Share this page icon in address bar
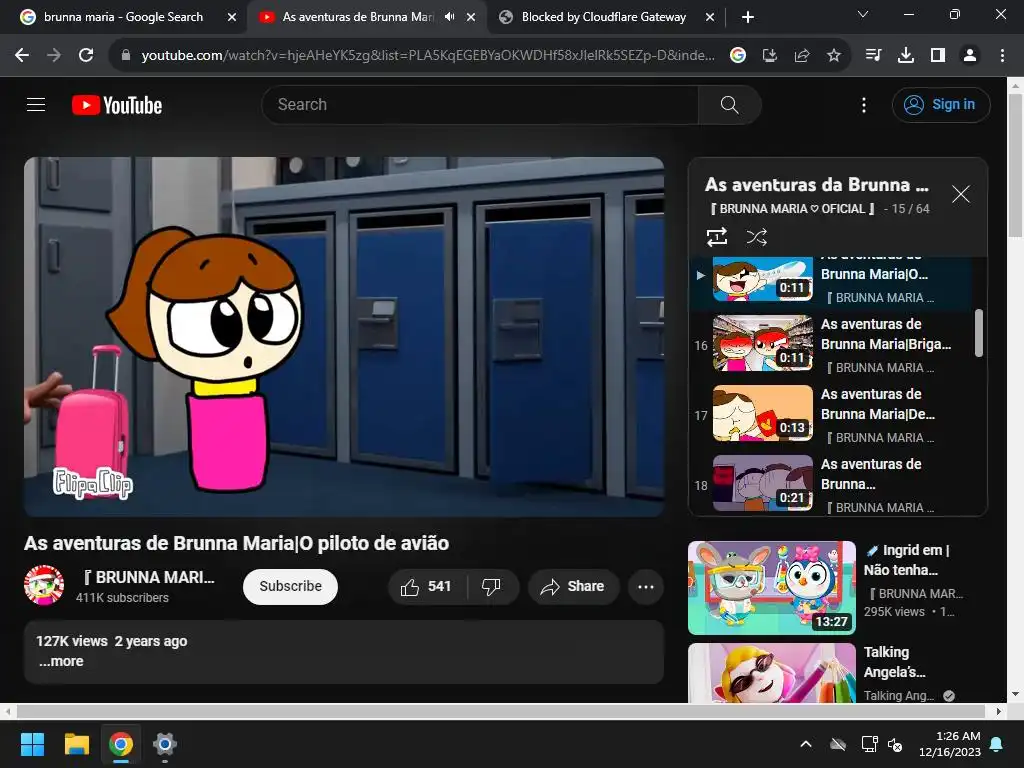Image resolution: width=1024 pixels, height=768 pixels. click(x=802, y=56)
